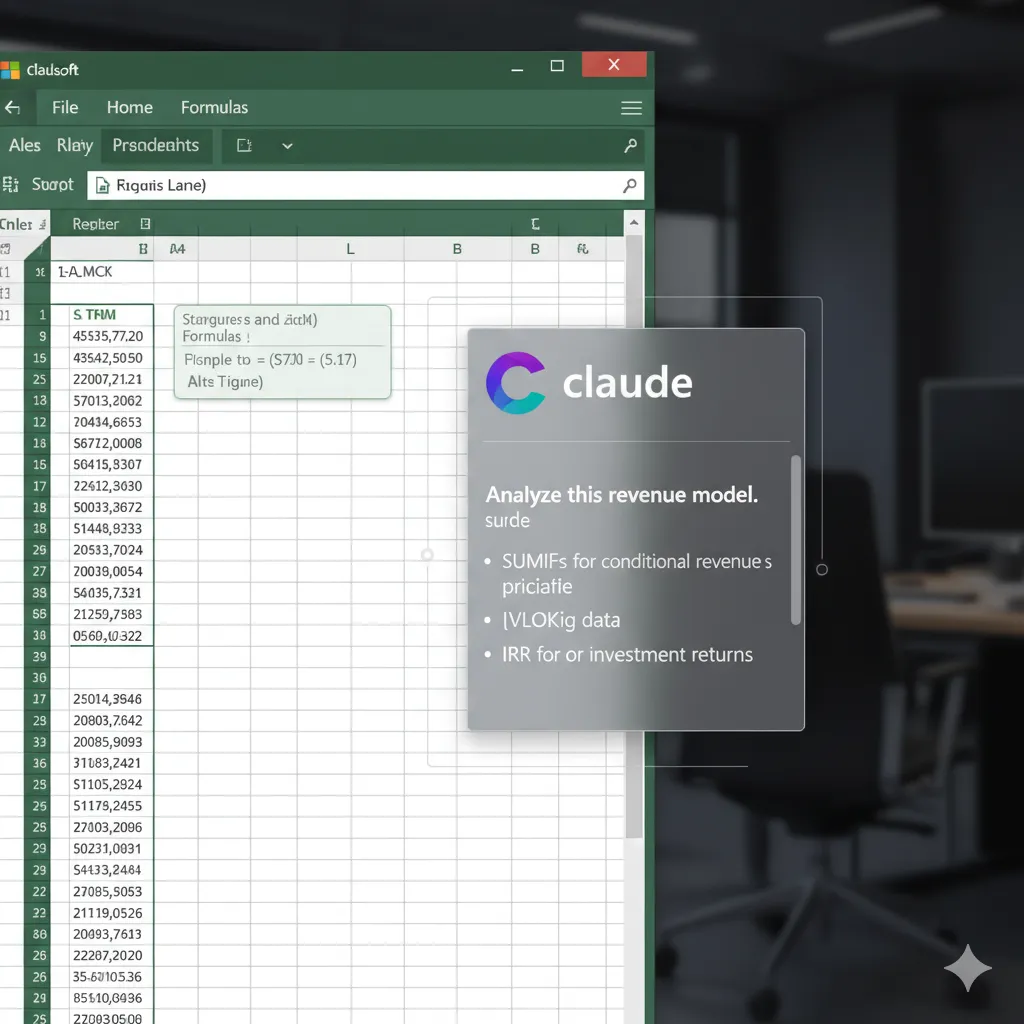Click the toolbar box icon beside the chevron
1024x1024 pixels.
(x=243, y=146)
